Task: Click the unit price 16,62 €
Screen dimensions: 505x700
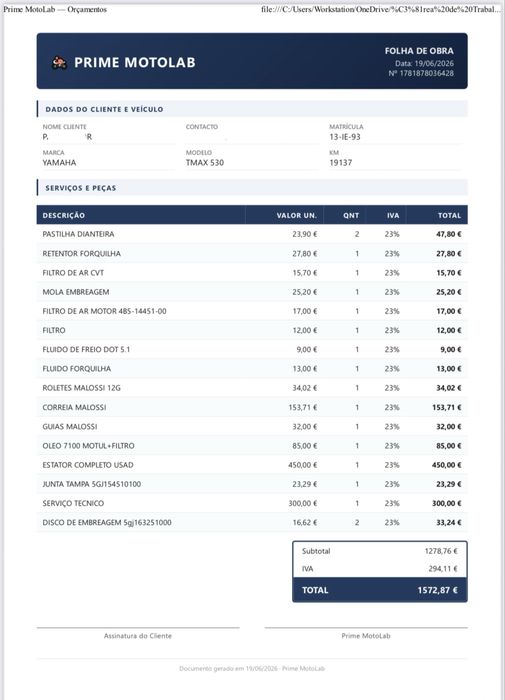Action: tap(305, 522)
